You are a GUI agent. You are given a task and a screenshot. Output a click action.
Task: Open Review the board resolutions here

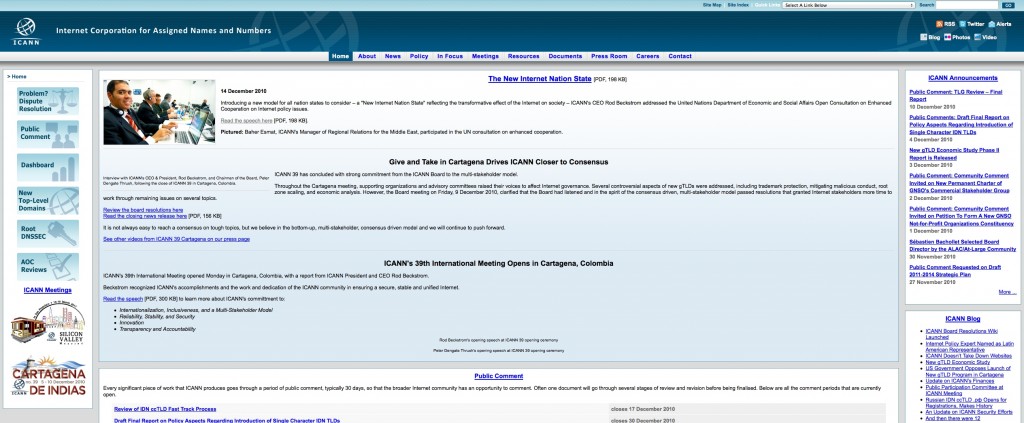coord(143,210)
